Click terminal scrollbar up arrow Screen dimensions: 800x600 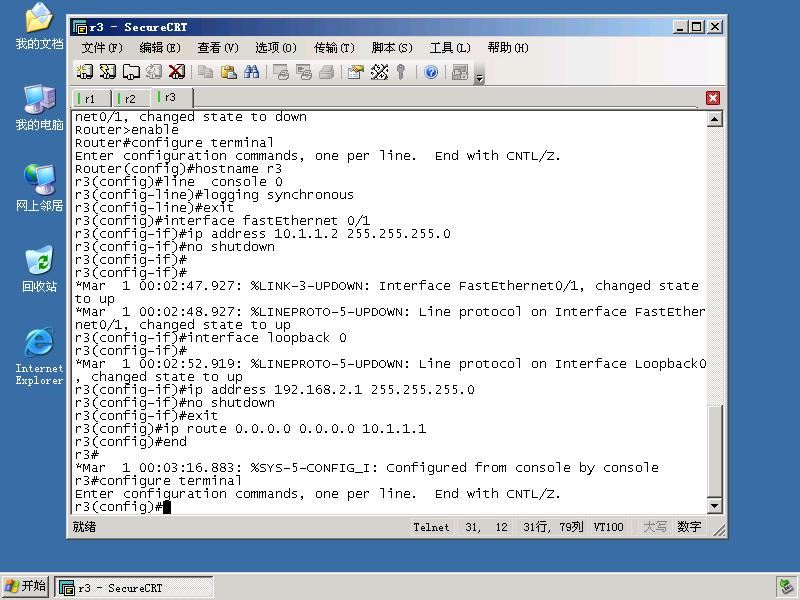tap(714, 119)
